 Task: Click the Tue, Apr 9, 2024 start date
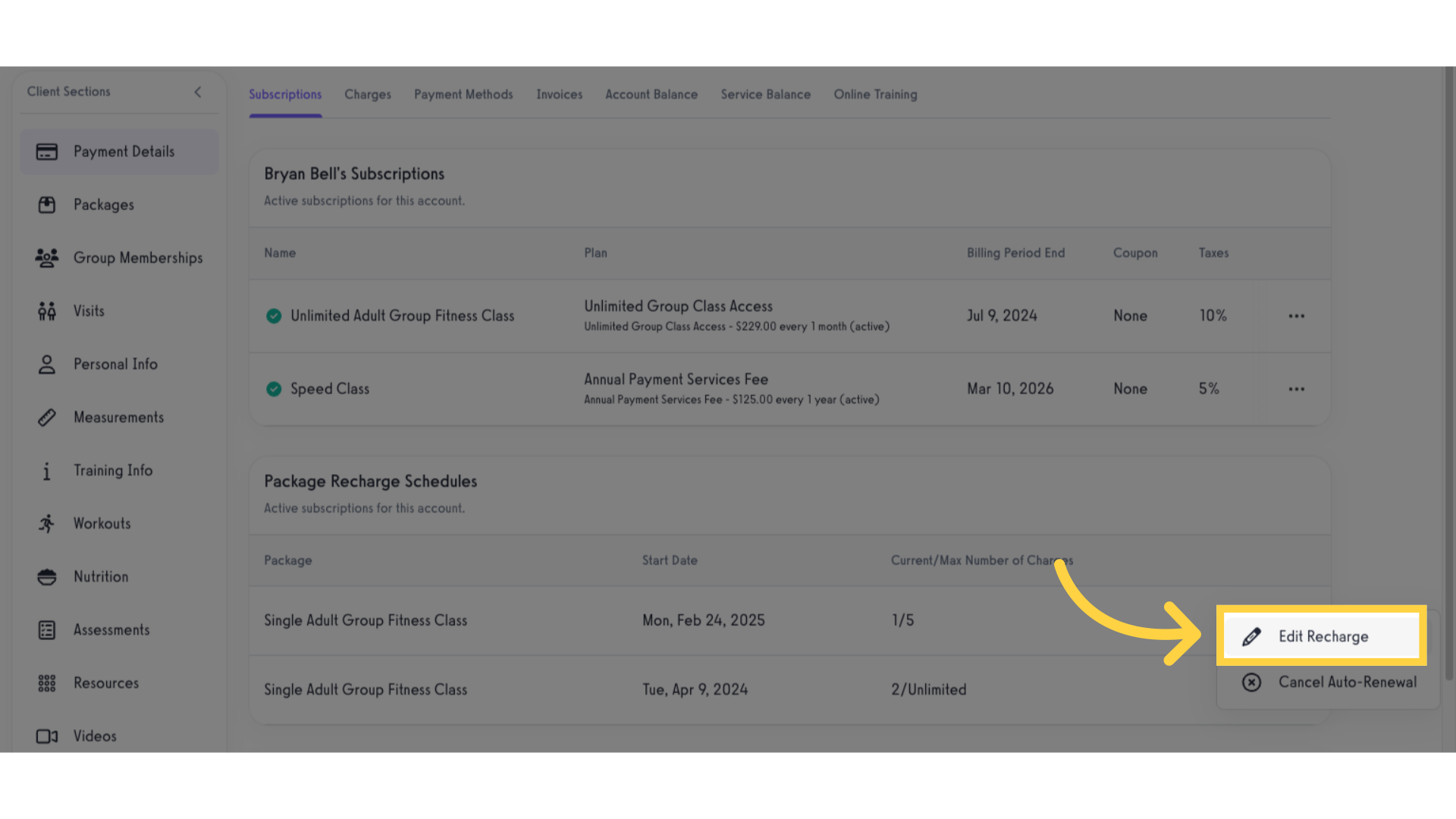695,689
